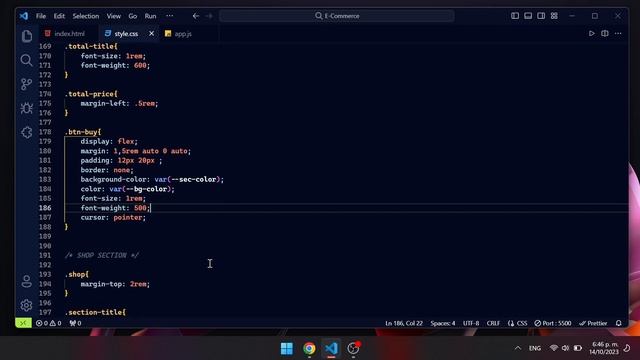Open the Run menu
The height and width of the screenshot is (360, 640).
pyautogui.click(x=150, y=16)
